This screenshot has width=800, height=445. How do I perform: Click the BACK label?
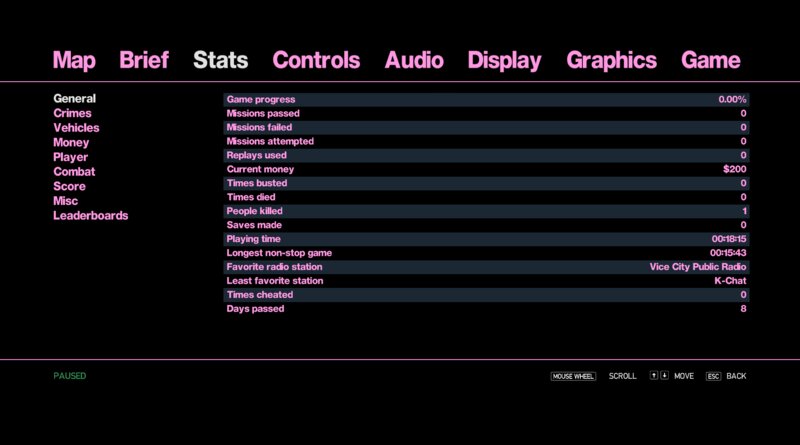coord(736,376)
